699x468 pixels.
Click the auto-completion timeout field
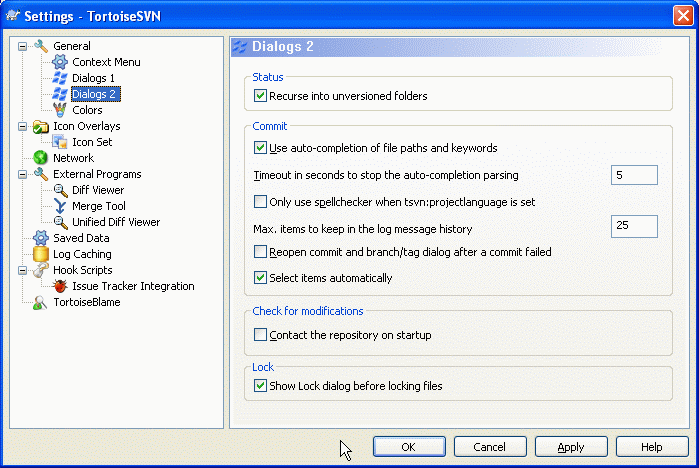click(634, 175)
